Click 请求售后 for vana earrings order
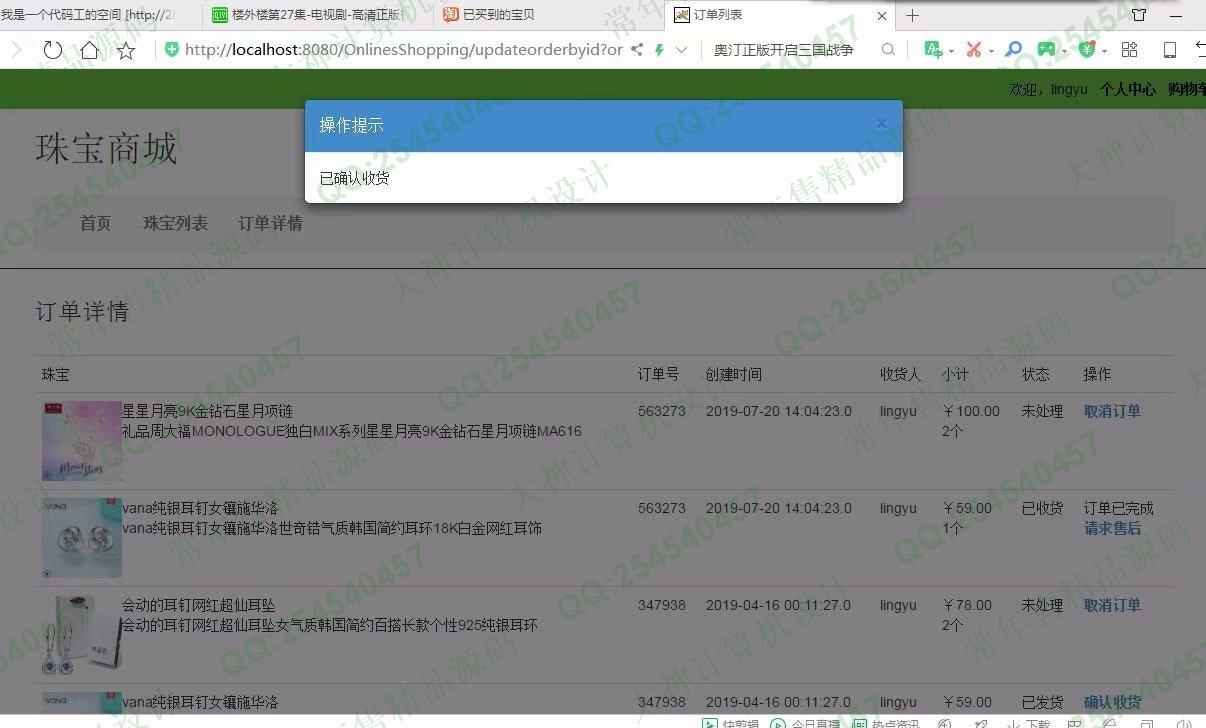1206x728 pixels. click(x=1112, y=528)
